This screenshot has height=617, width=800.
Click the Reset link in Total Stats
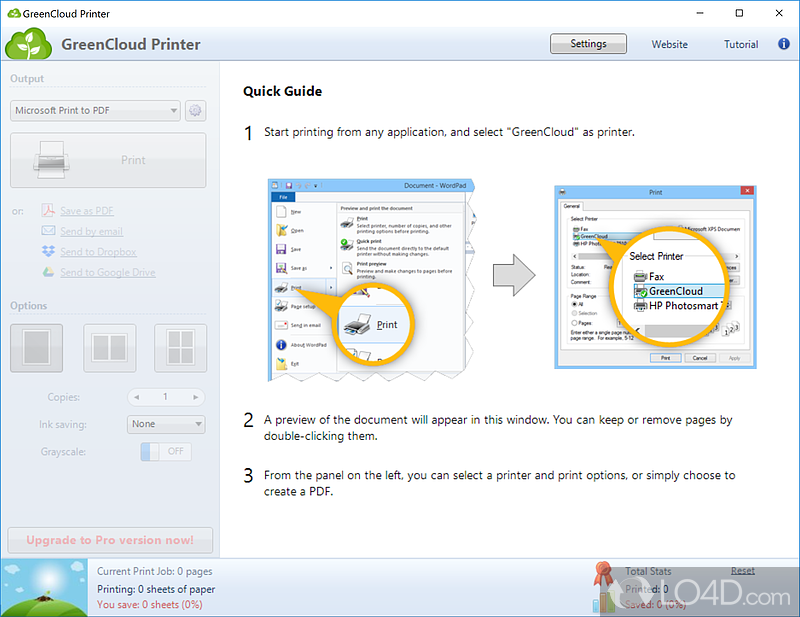pyautogui.click(x=742, y=571)
